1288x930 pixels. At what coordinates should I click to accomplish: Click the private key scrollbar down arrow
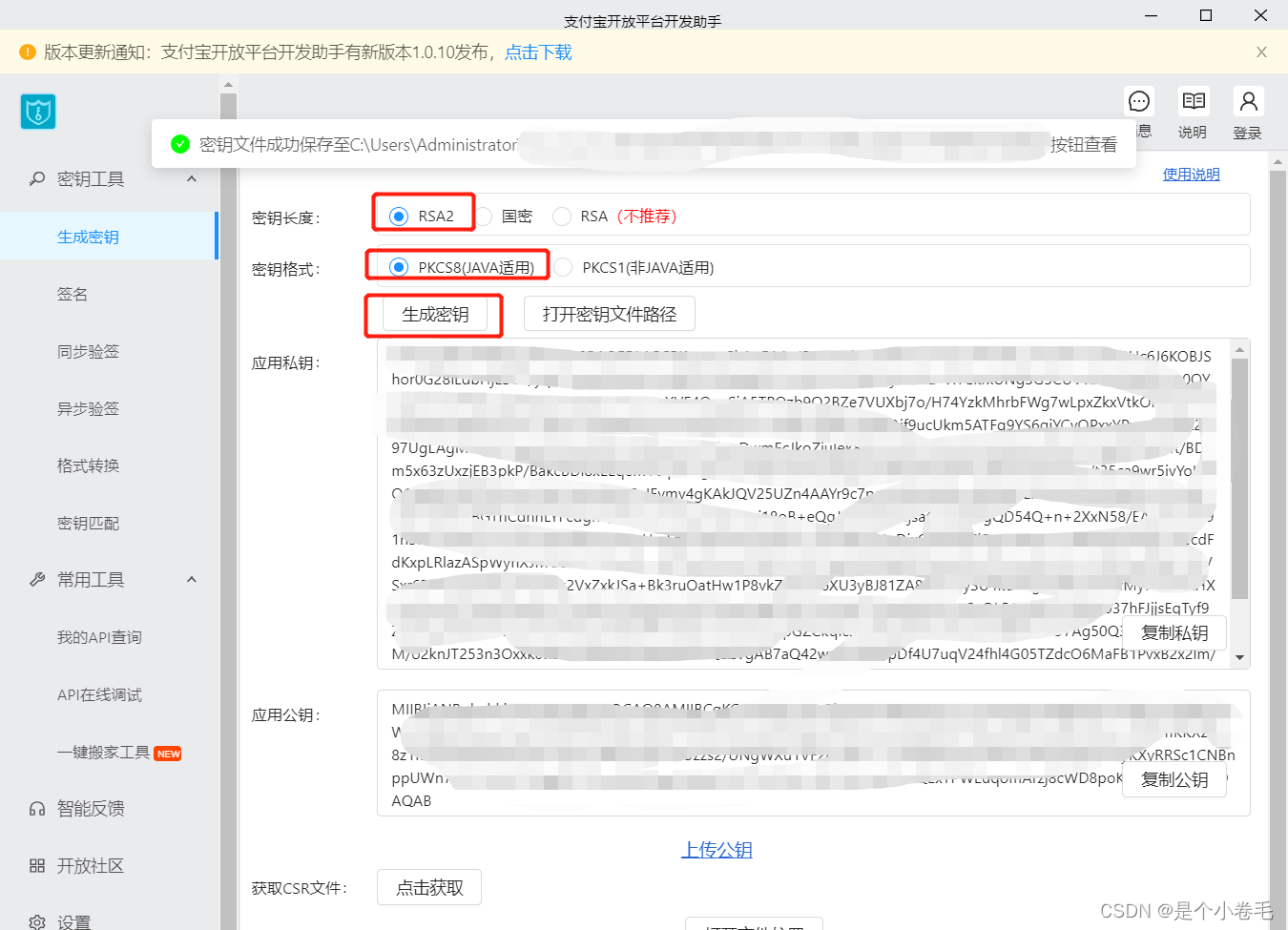[x=1239, y=657]
